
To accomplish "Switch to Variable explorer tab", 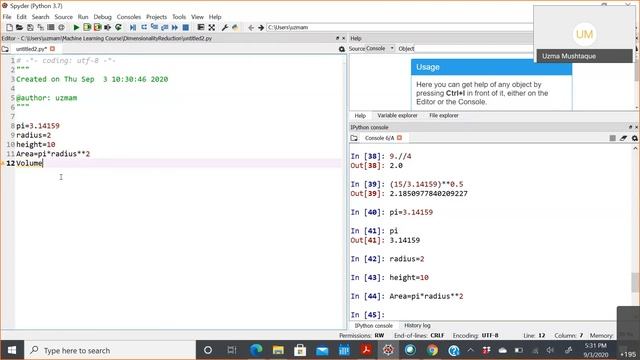I will pyautogui.click(x=397, y=116).
